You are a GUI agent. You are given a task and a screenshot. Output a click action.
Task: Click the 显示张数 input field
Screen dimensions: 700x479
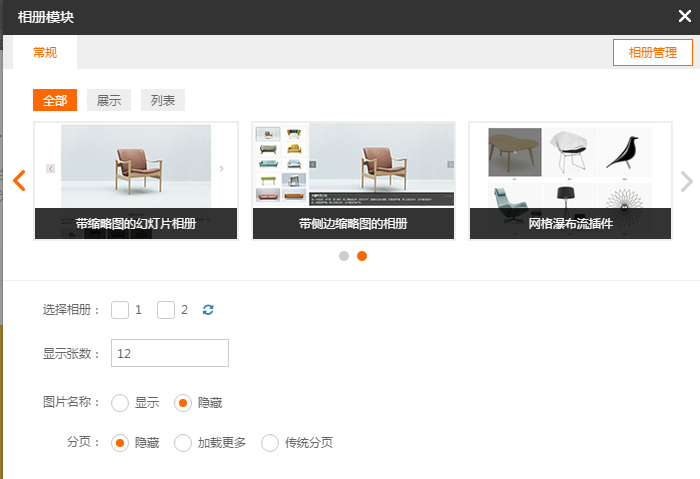(170, 353)
